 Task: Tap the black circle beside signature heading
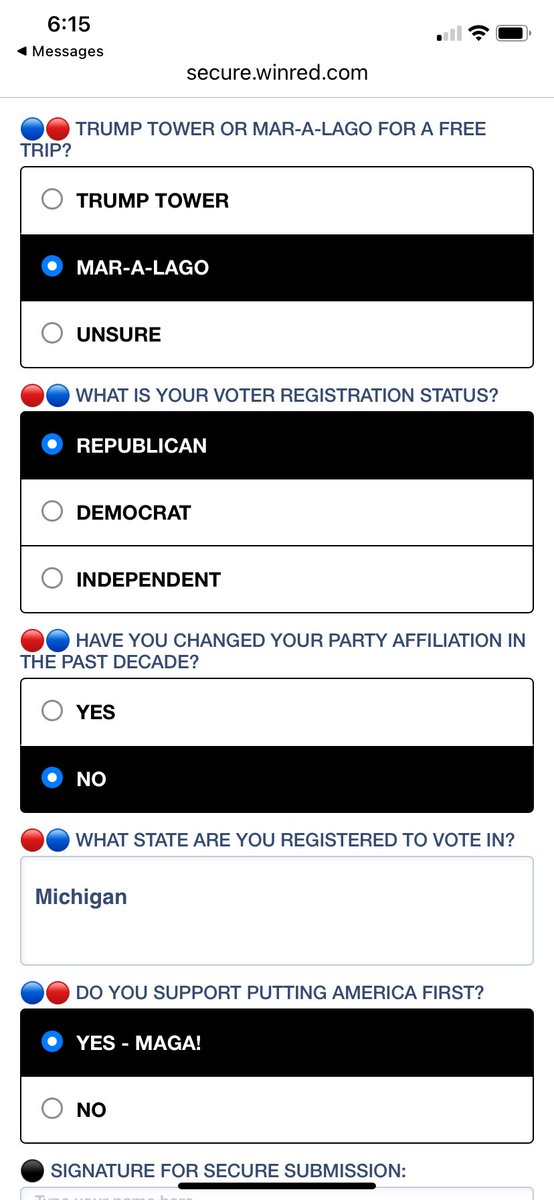32,1170
